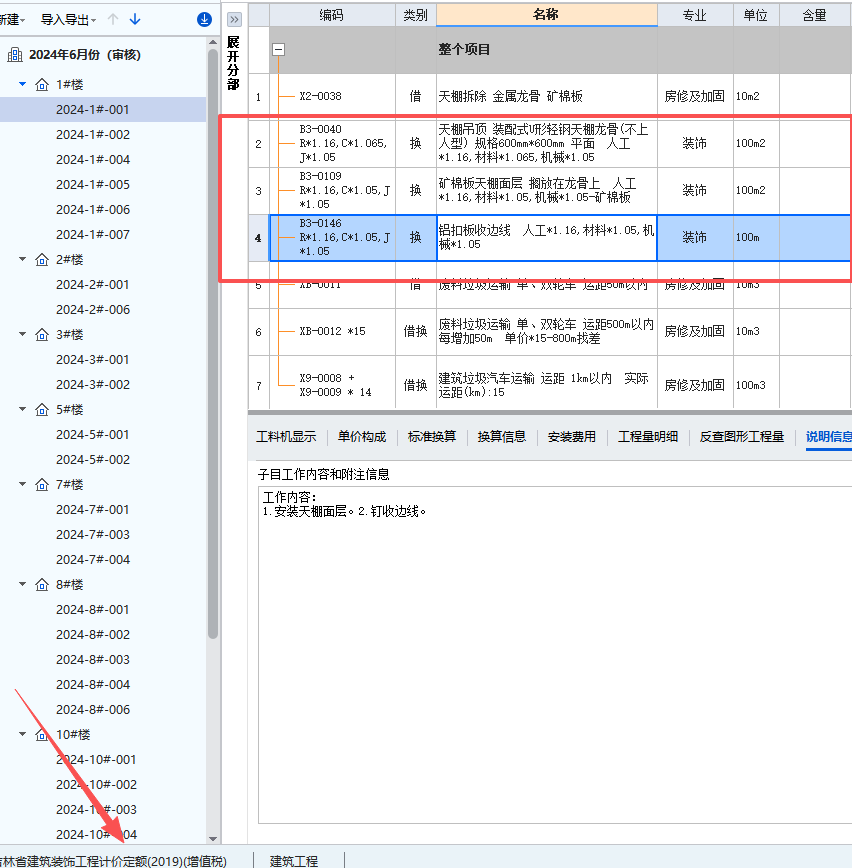Open the 导入导出 dropdown menu
The image size is (852, 868).
(x=68, y=19)
